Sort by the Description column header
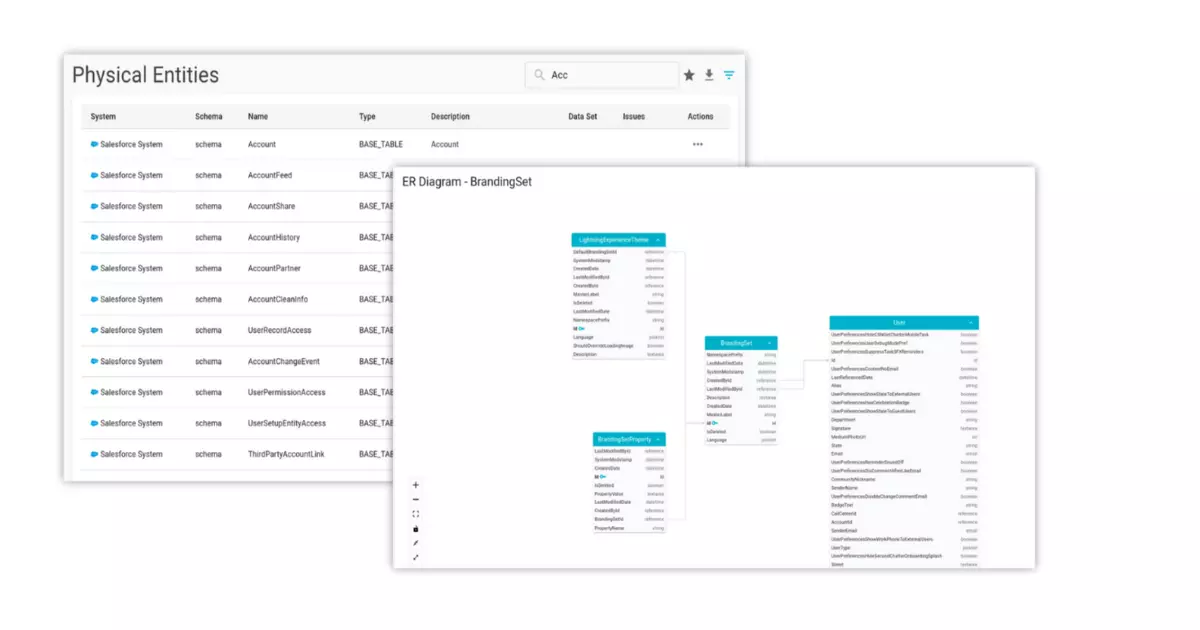1200x630 pixels. pyautogui.click(x=450, y=116)
